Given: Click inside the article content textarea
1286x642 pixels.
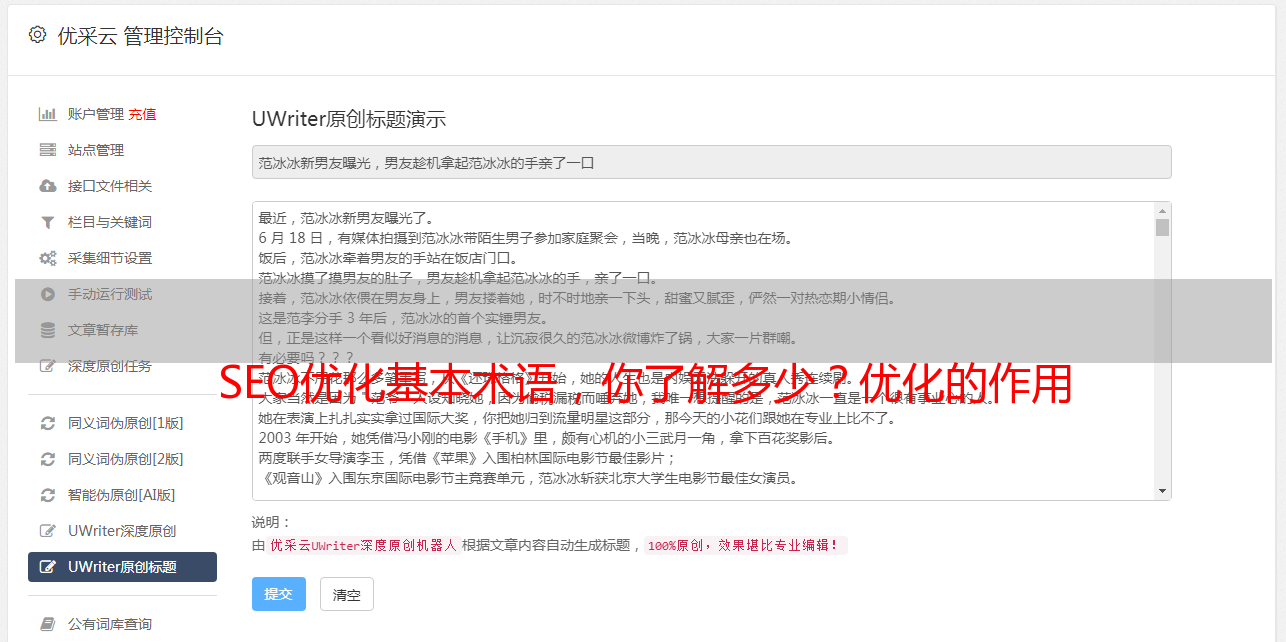Looking at the screenshot, I should 704,351.
